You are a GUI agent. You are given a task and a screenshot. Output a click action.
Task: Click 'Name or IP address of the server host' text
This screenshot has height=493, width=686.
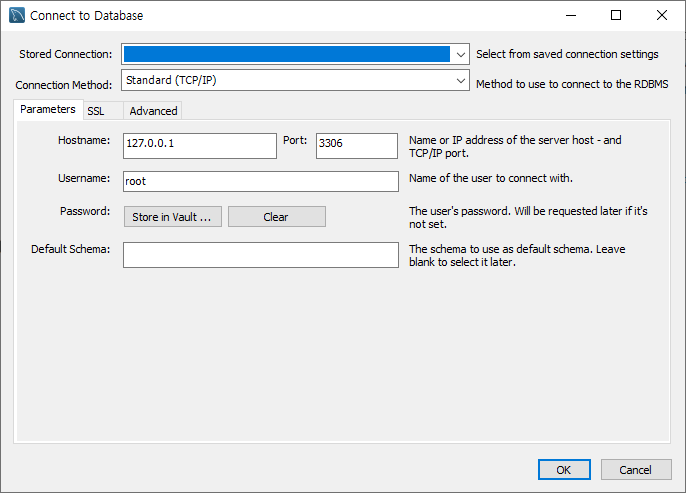pos(515,147)
